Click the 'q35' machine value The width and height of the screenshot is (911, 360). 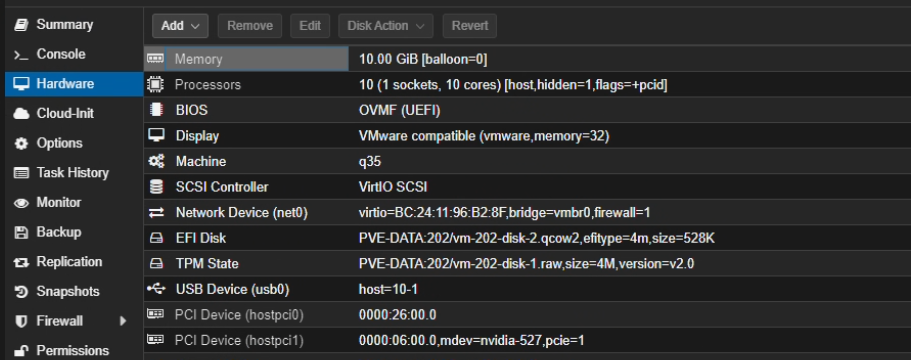tap(370, 161)
